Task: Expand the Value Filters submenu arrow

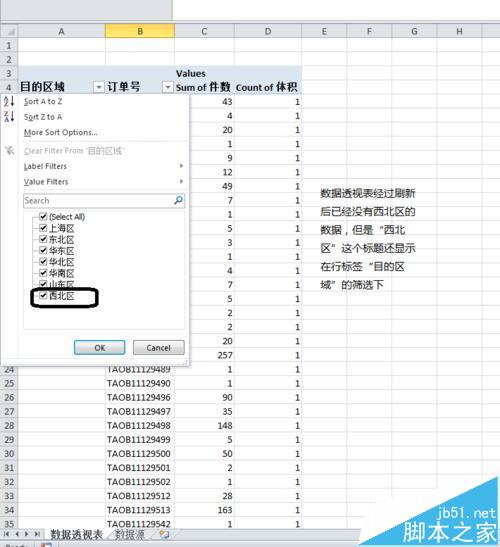Action: 181,181
